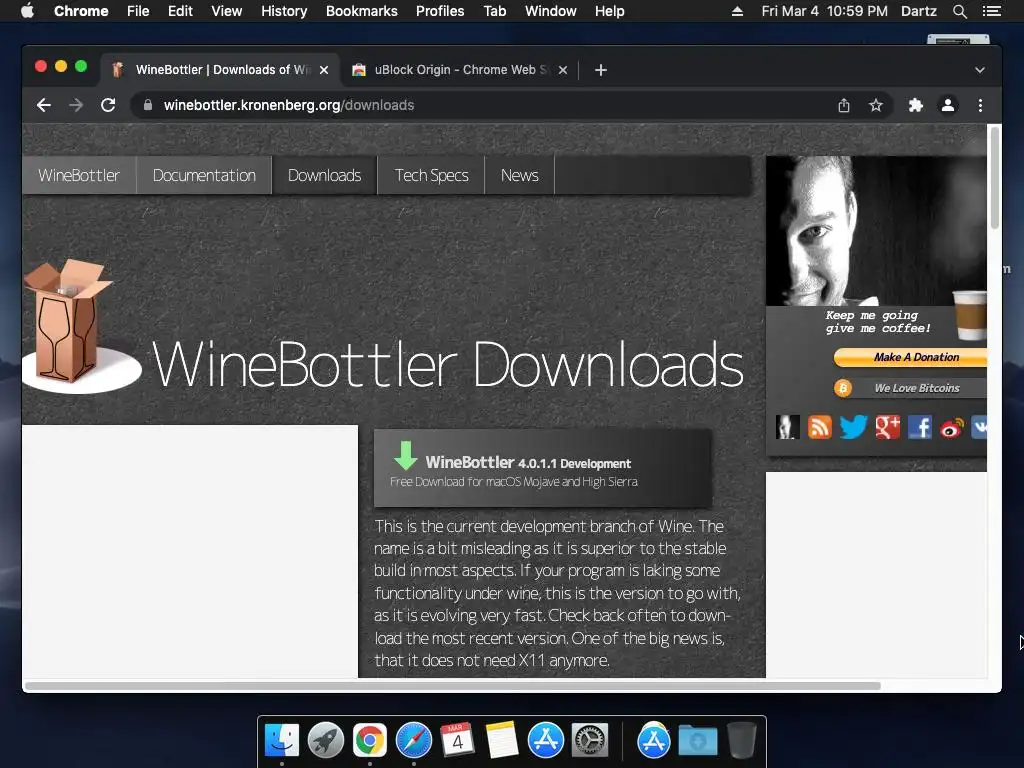Open the Downloads folder in the Dock
Screen dimensions: 1024x768
[697, 741]
